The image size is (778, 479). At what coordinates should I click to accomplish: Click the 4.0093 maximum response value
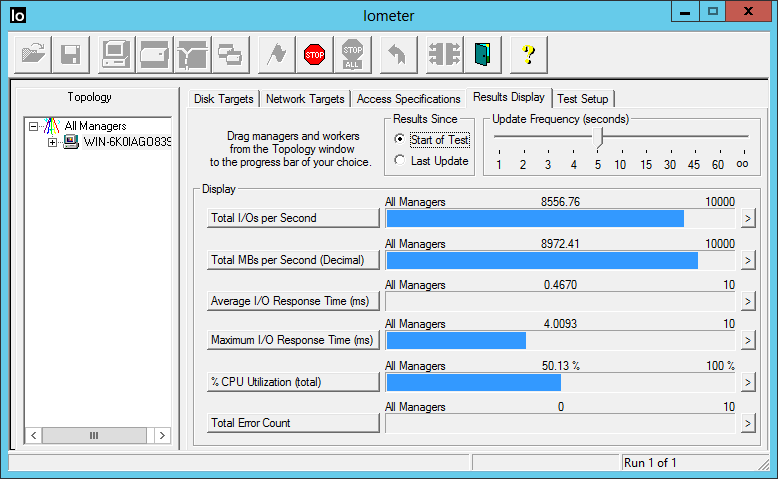pyautogui.click(x=560, y=324)
